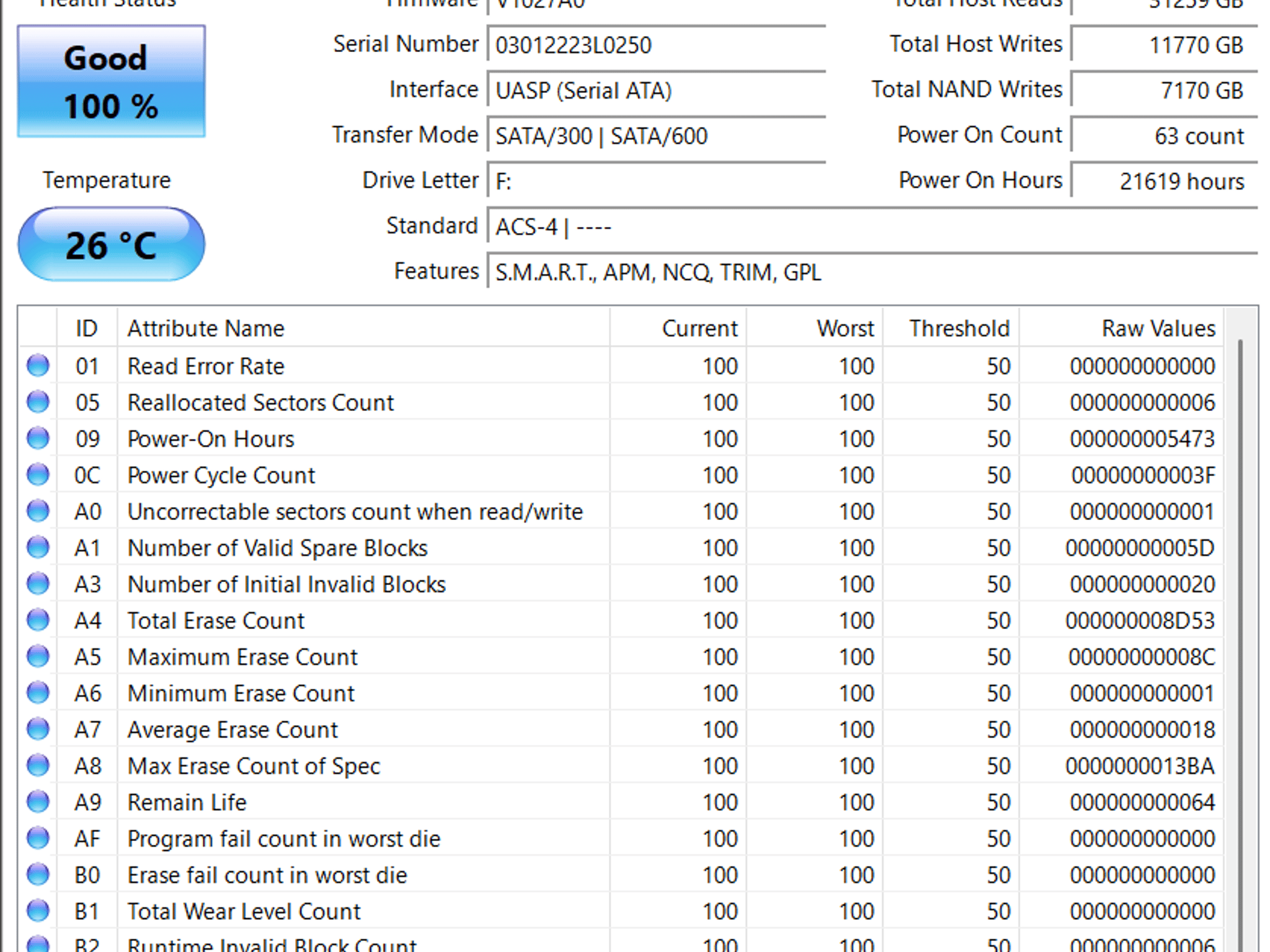Select the Number of Valid Spare Blocks row
This screenshot has height=952, width=1270.
point(621,547)
